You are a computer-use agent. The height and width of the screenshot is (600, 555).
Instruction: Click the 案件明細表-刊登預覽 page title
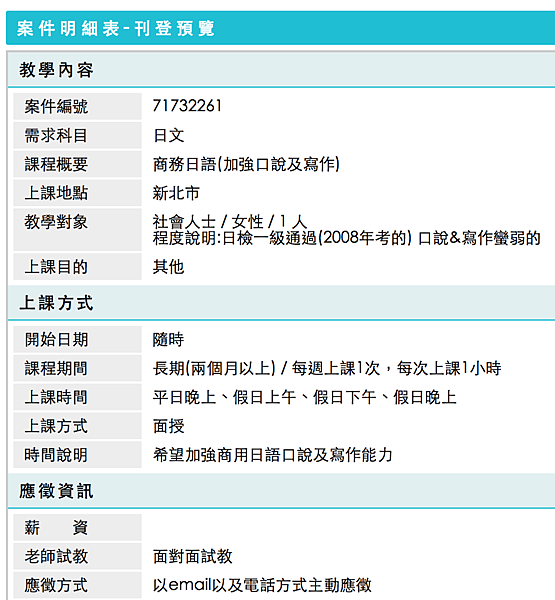(x=115, y=29)
